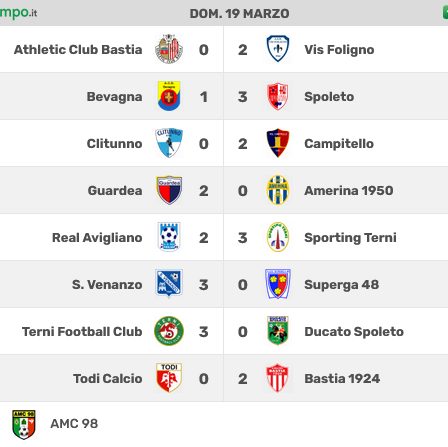Select the Campitello shield badge
448x447 pixels.
click(278, 143)
